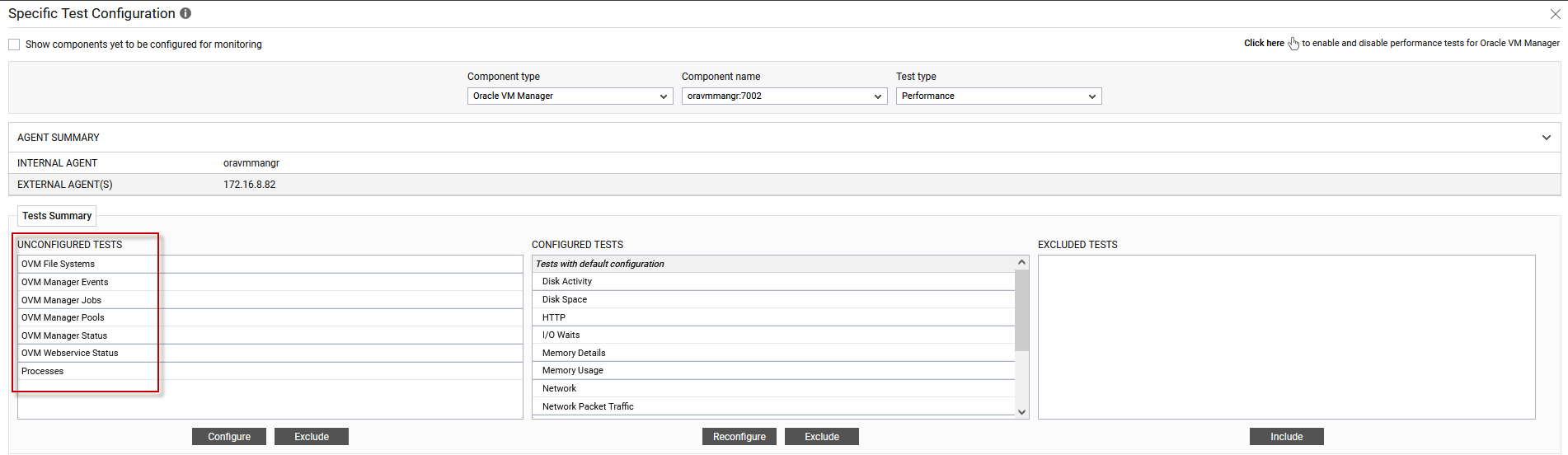Open the Component type dropdown
The height and width of the screenshot is (455, 1568).
(x=570, y=96)
